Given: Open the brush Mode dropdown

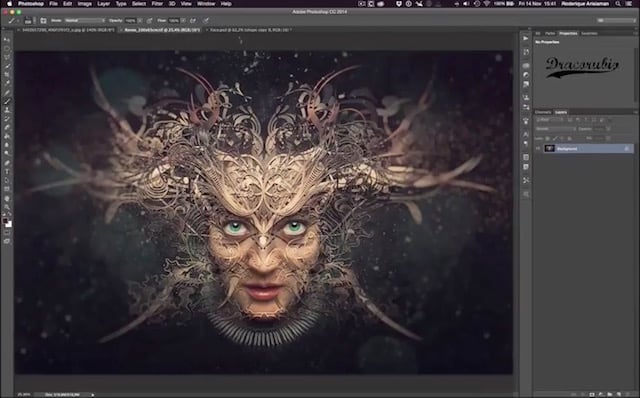Looking at the screenshot, I should click(x=84, y=20).
